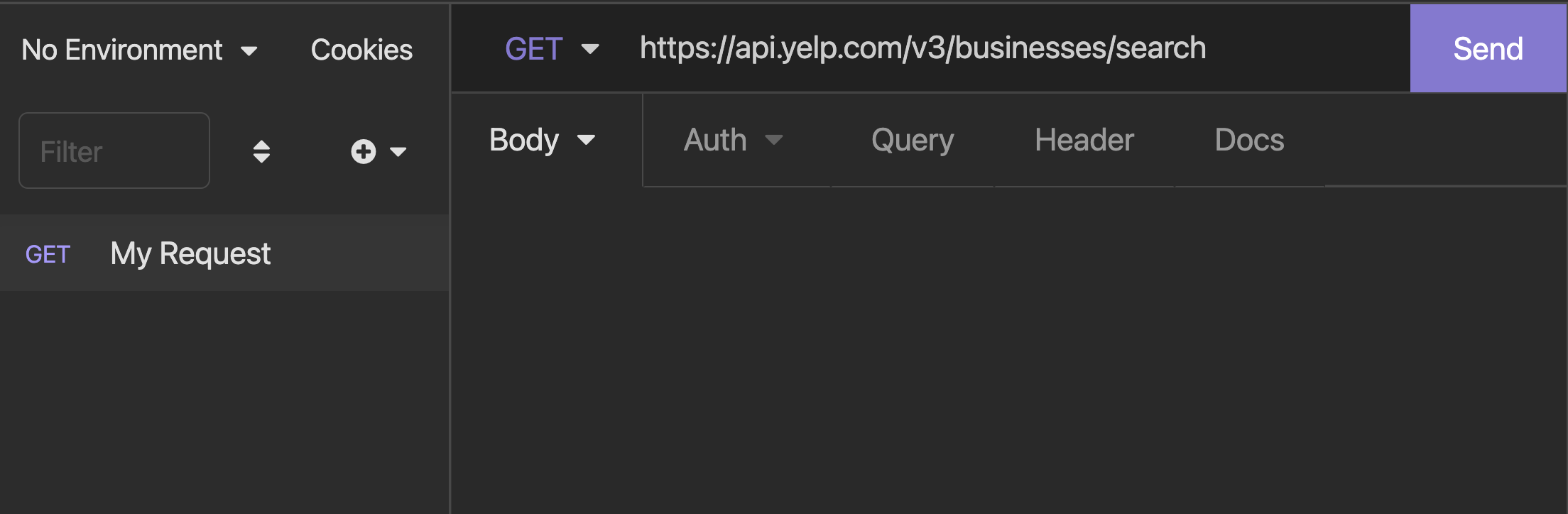The width and height of the screenshot is (1568, 514).
Task: Open the GET method dropdown
Action: pos(552,49)
